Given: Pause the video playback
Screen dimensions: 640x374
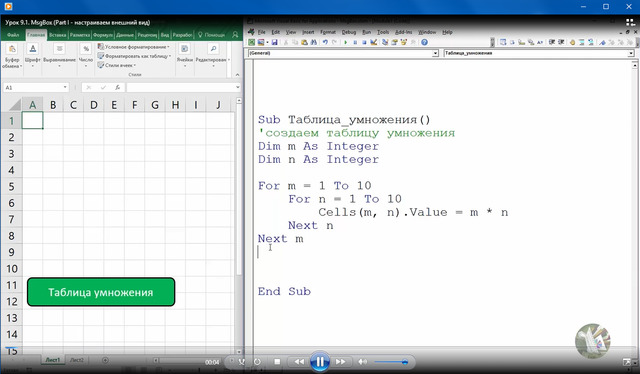Looking at the screenshot, I should coord(320,361).
